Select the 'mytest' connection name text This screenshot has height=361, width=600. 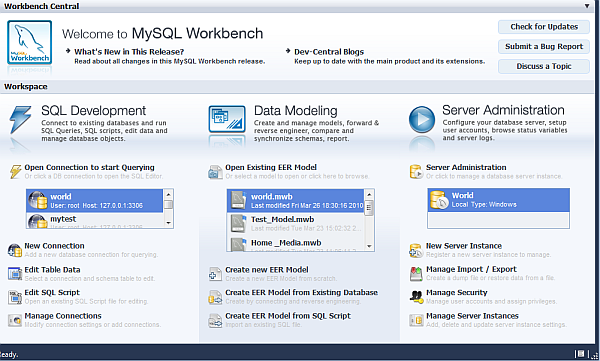[x=63, y=219]
